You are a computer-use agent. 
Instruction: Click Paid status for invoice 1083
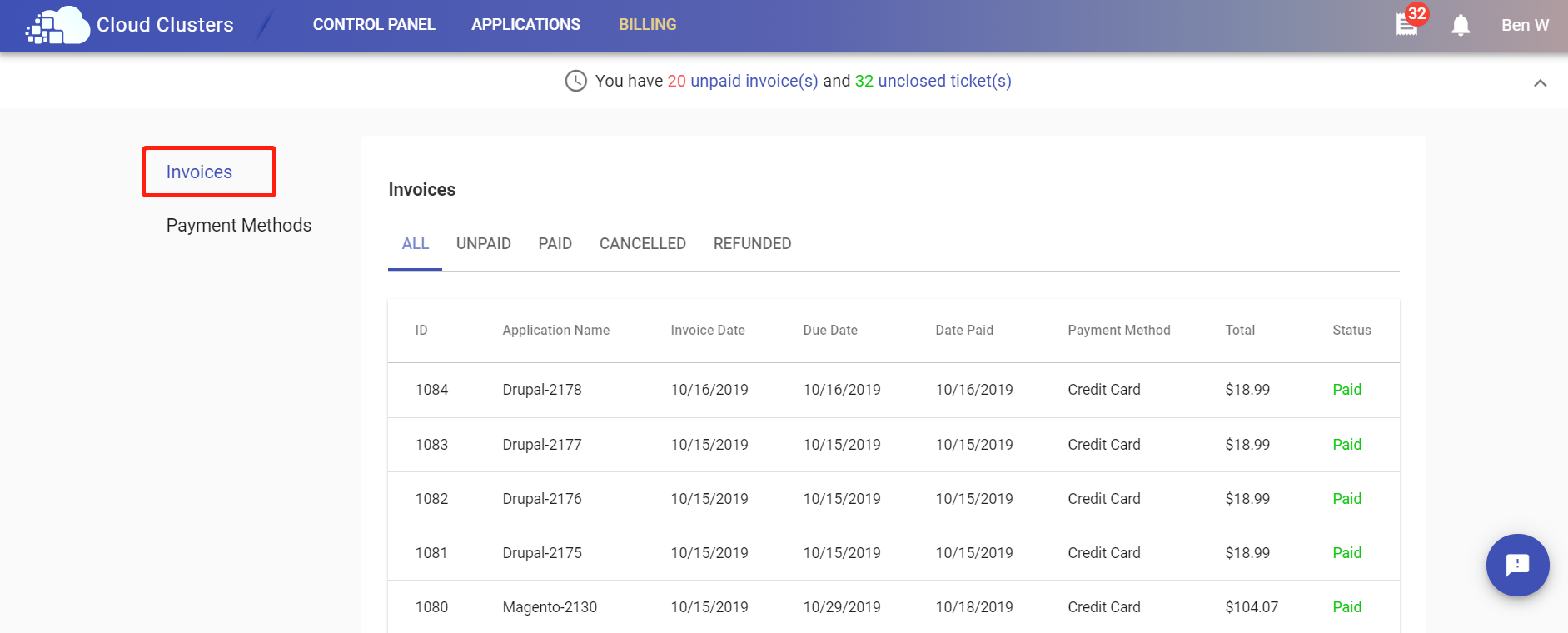click(1346, 445)
